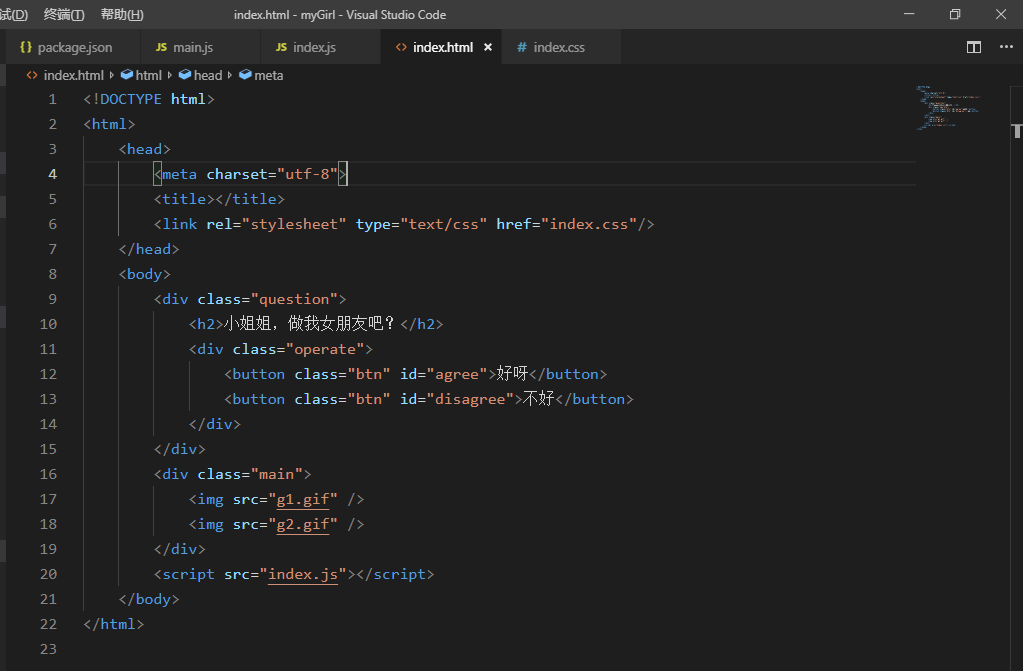Click the "utf-8" charset value
Screen dimensions: 1023x671
(307, 174)
